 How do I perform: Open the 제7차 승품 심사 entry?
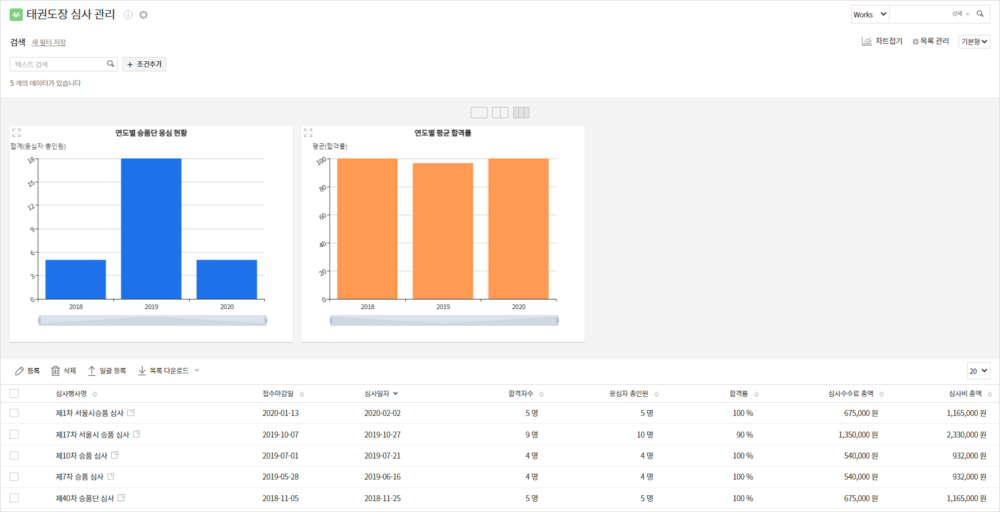80,476
